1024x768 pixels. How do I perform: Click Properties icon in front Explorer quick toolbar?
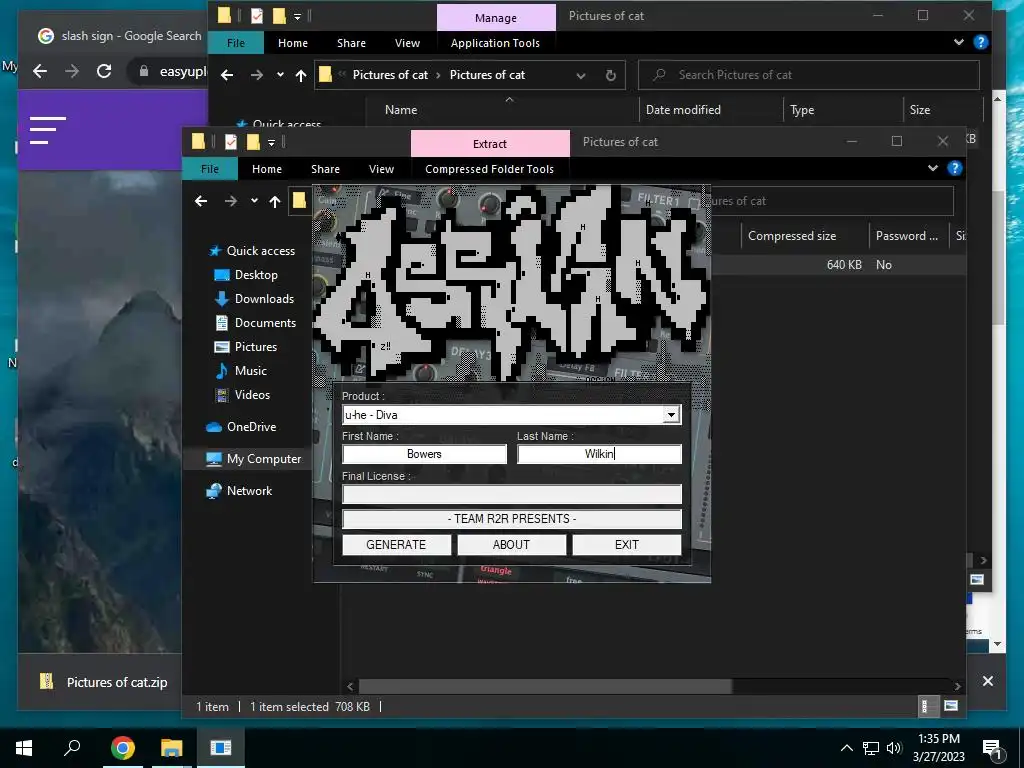click(x=231, y=142)
